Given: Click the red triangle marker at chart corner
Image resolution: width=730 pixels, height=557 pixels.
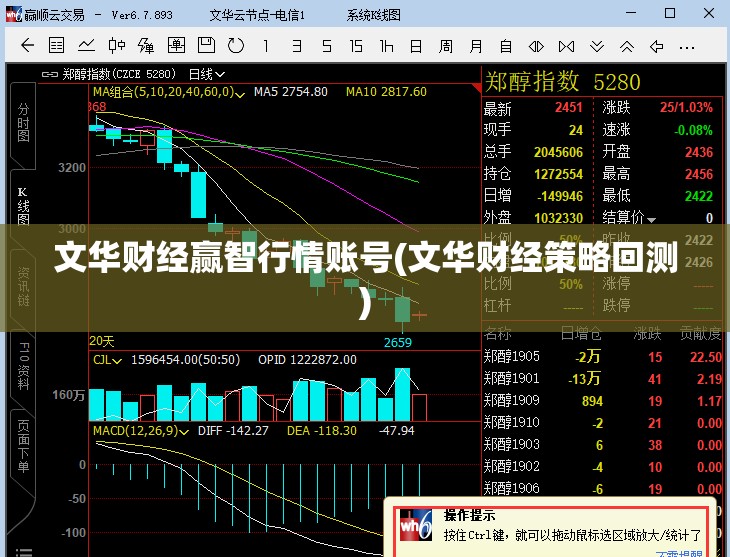Looking at the screenshot, I should (x=476, y=88).
